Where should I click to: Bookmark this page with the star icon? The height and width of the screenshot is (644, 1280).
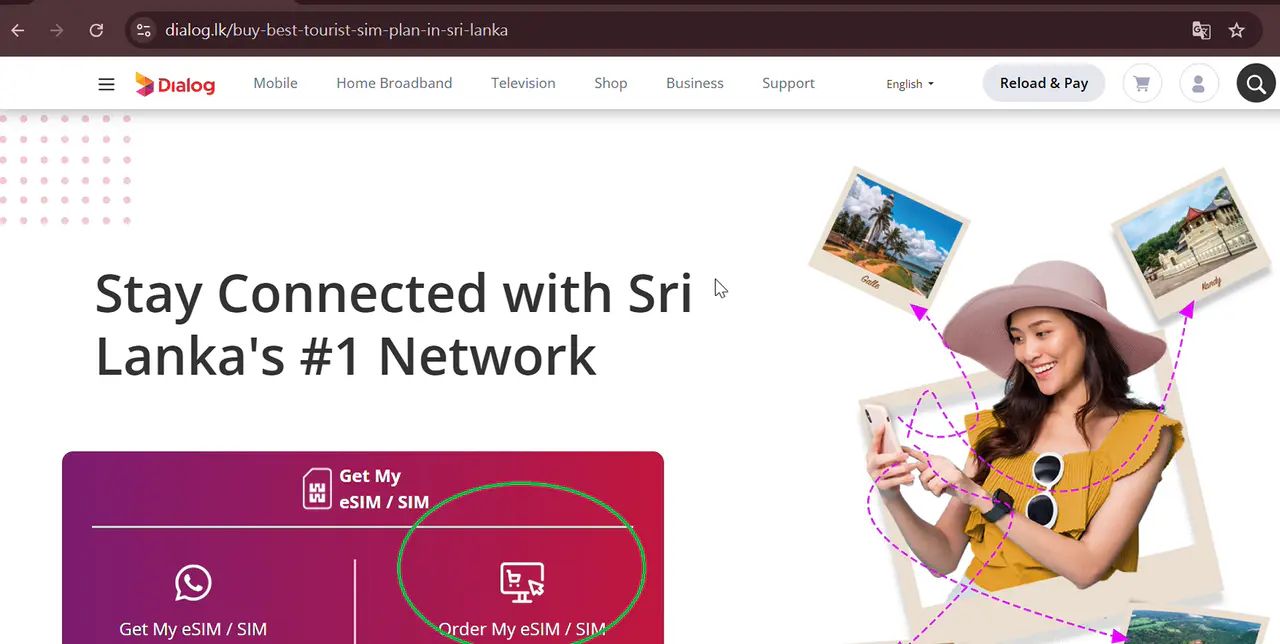pos(1237,30)
